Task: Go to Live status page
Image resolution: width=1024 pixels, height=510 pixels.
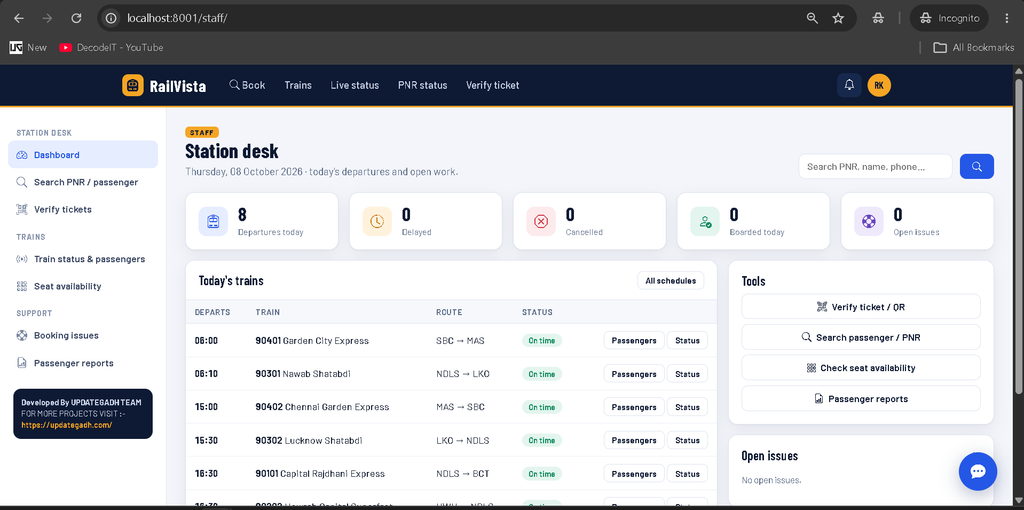Action: pyautogui.click(x=355, y=85)
